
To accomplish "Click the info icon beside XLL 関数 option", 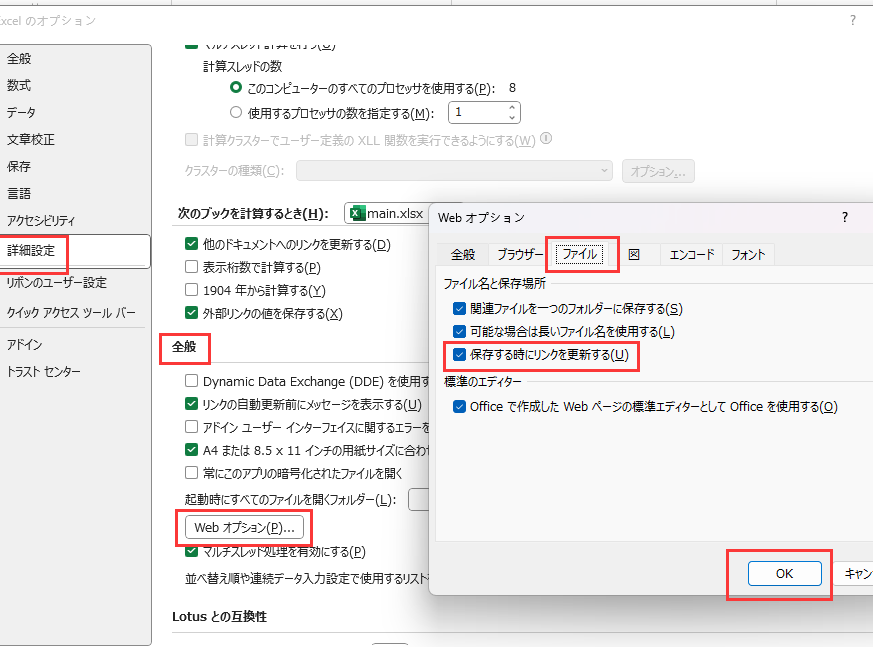I will click(547, 139).
